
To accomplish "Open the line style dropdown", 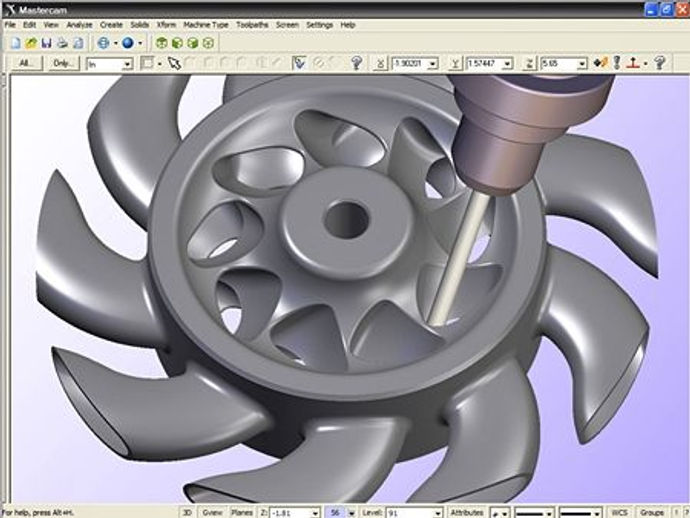I will click(x=548, y=513).
